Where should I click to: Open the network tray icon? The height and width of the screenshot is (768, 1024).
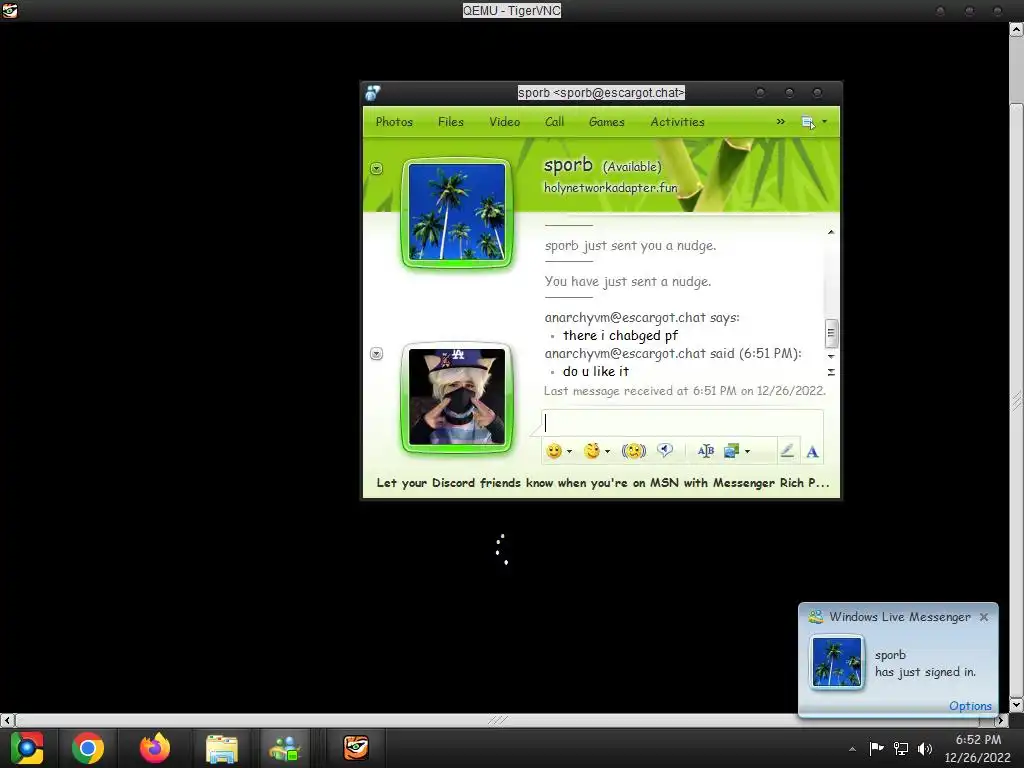[x=901, y=748]
